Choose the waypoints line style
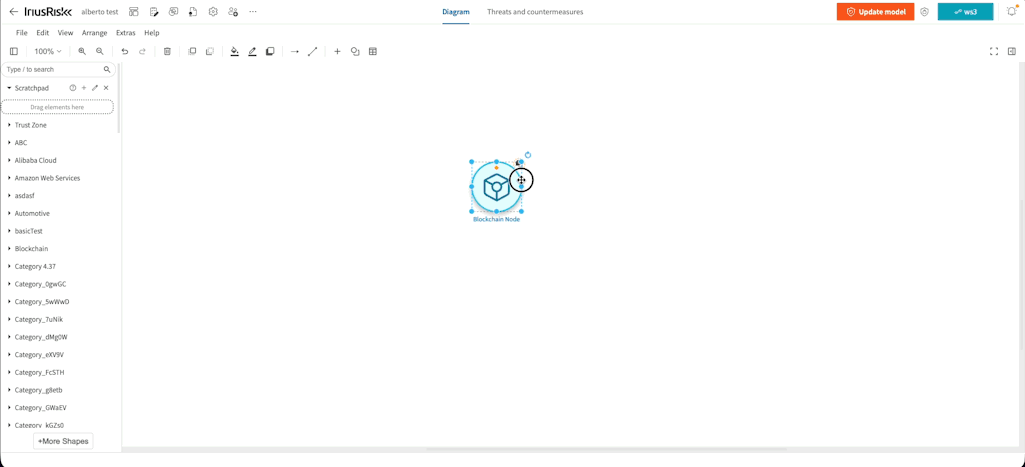 pos(312,51)
